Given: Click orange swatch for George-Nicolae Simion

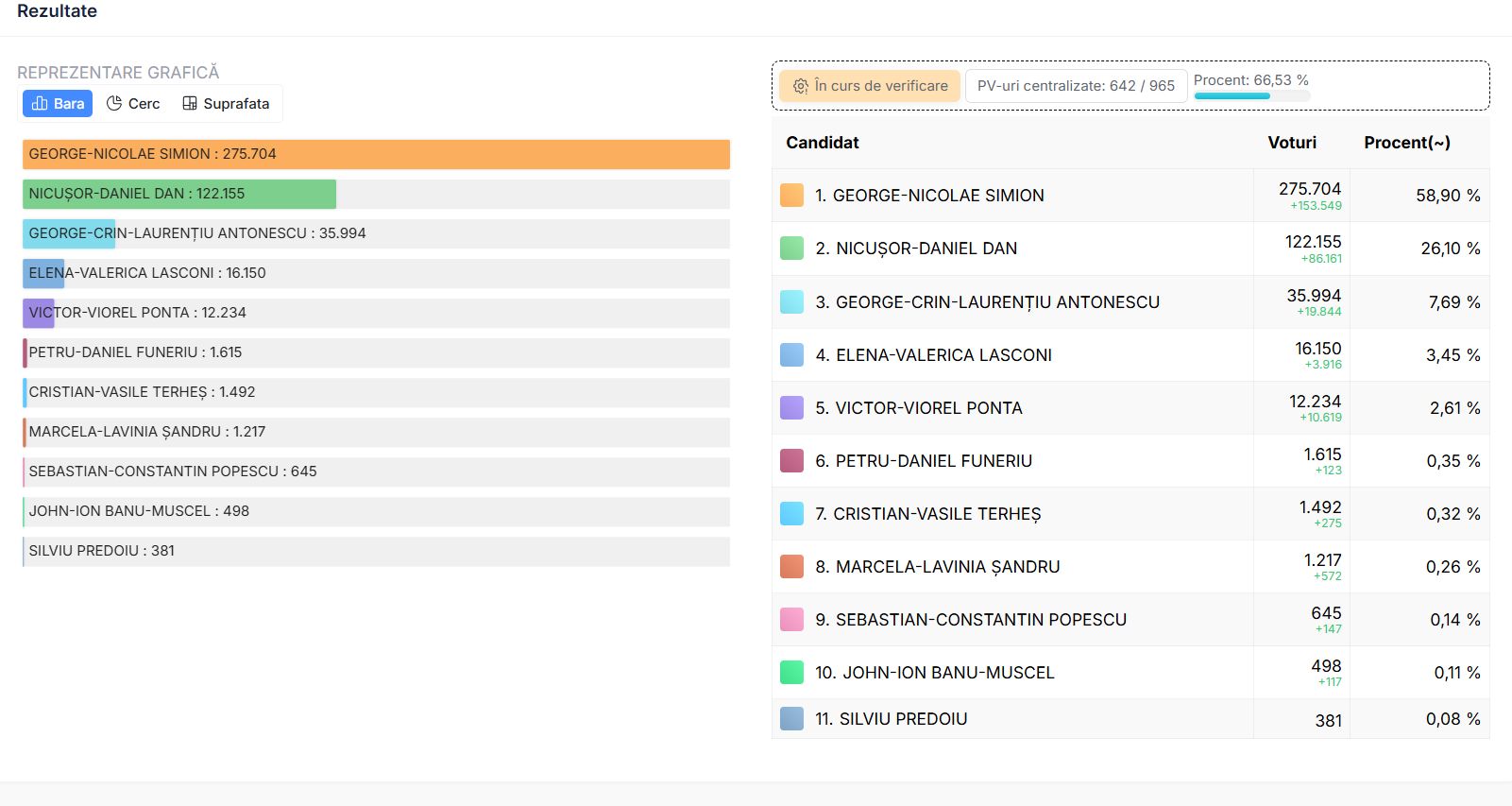Looking at the screenshot, I should (x=791, y=196).
